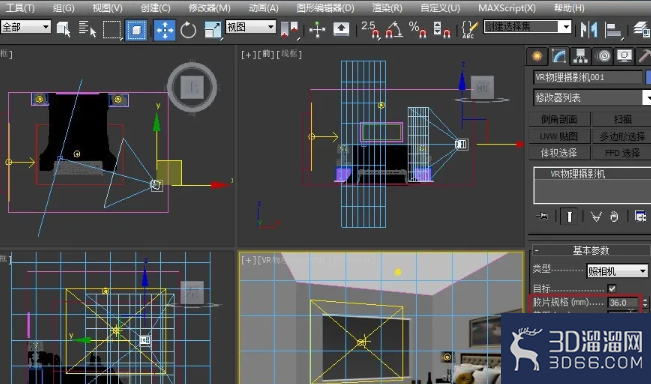Click the 胶片规格 (mm) value field
The image size is (651, 384).
[x=623, y=303]
